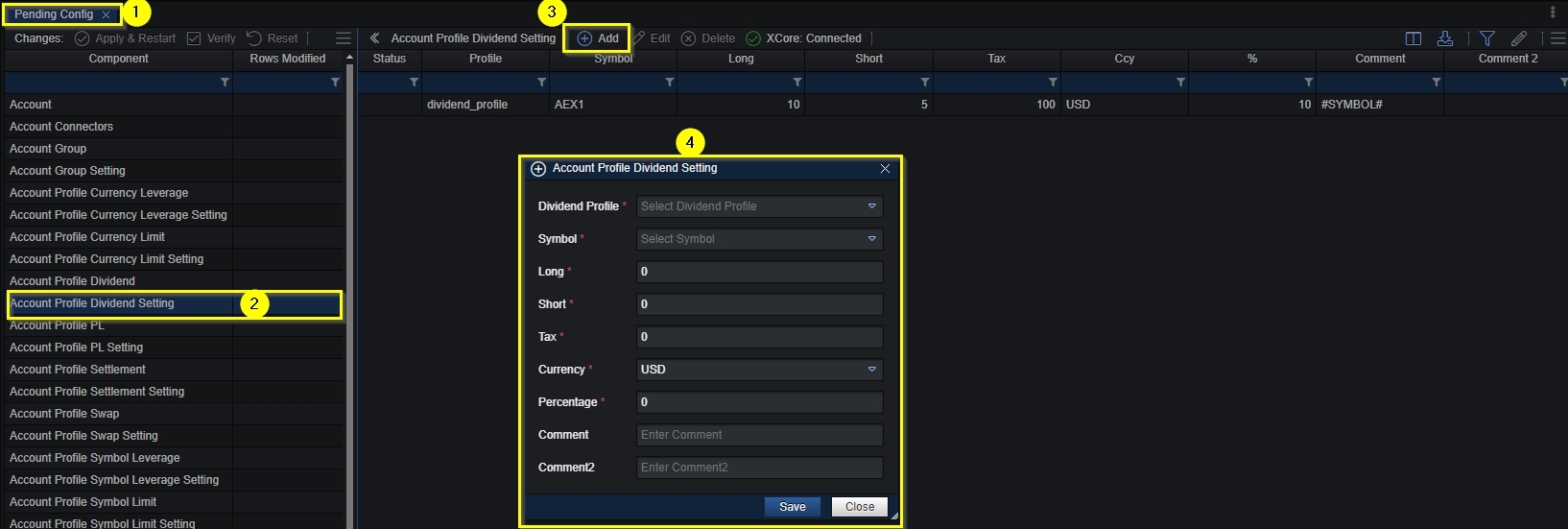Click the Comment column filter icon
Viewport: 1568px width, 529px height.
(x=1436, y=83)
